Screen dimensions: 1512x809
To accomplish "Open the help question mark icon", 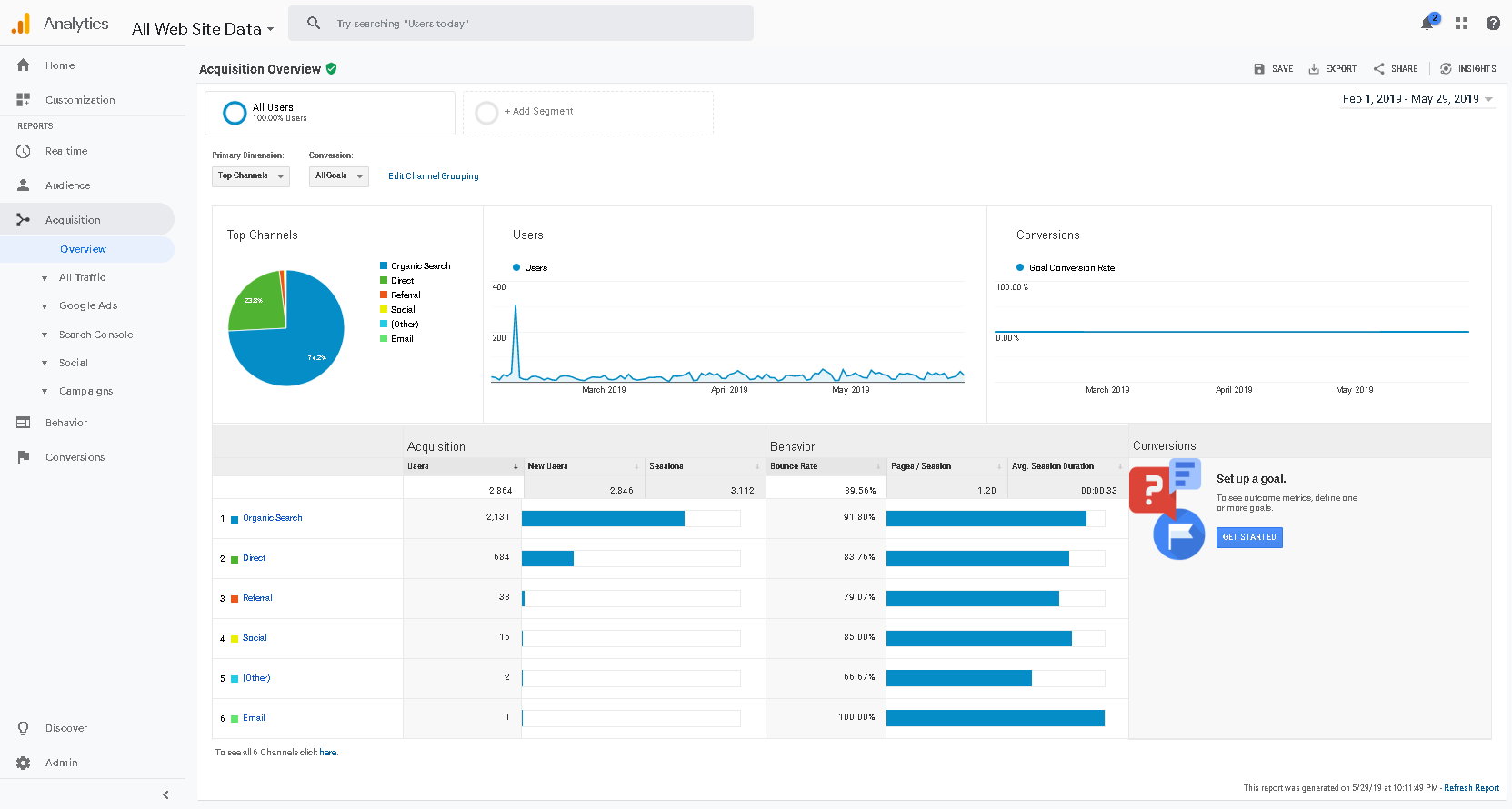I will [1493, 23].
